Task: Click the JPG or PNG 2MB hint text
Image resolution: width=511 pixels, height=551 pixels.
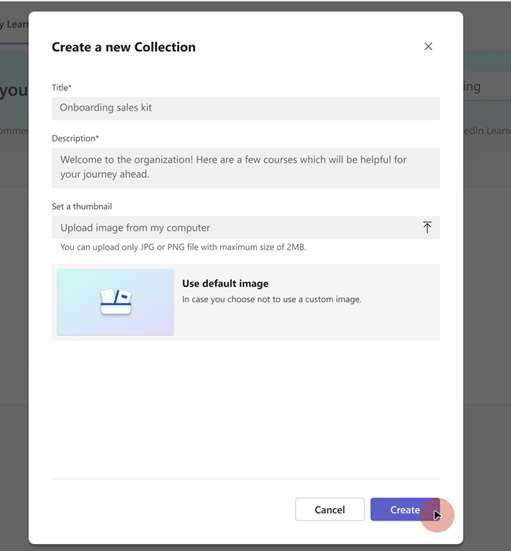Action: pos(183,247)
